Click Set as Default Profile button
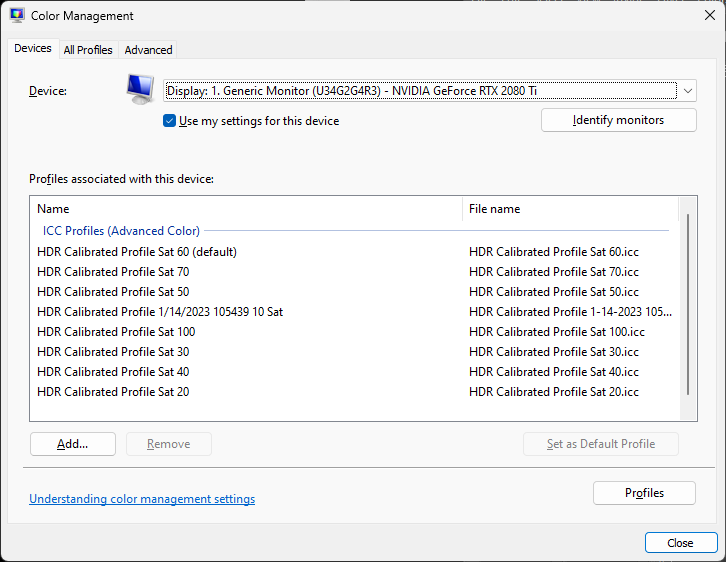 coord(601,444)
